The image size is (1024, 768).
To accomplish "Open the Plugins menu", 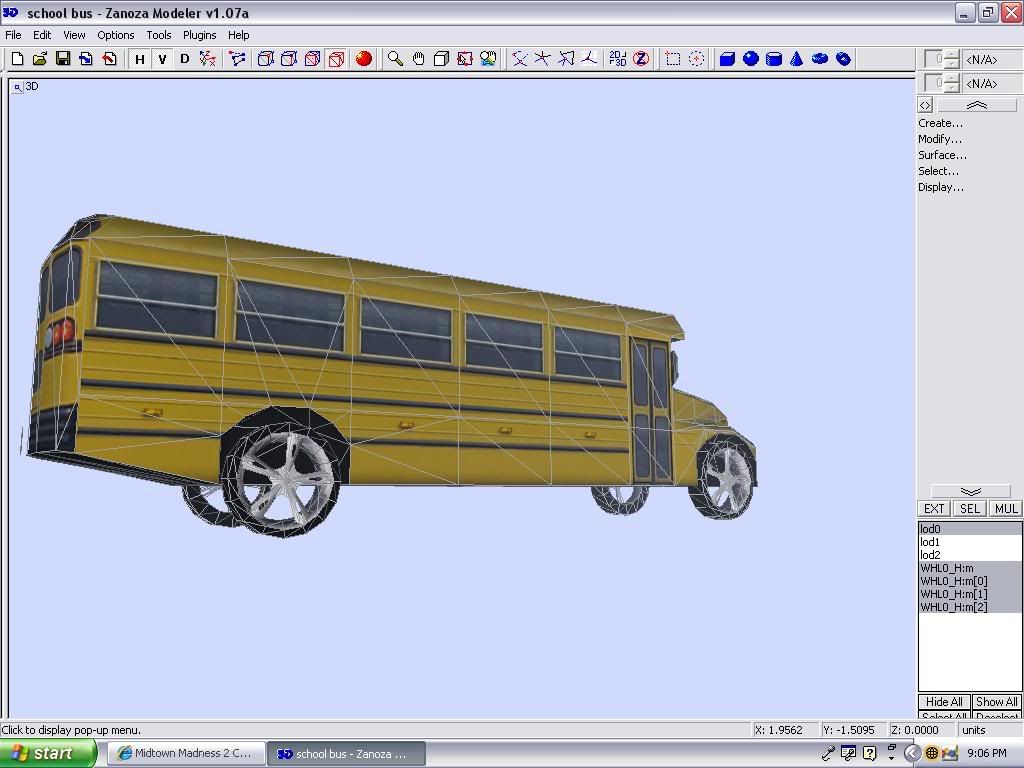I will pyautogui.click(x=199, y=35).
